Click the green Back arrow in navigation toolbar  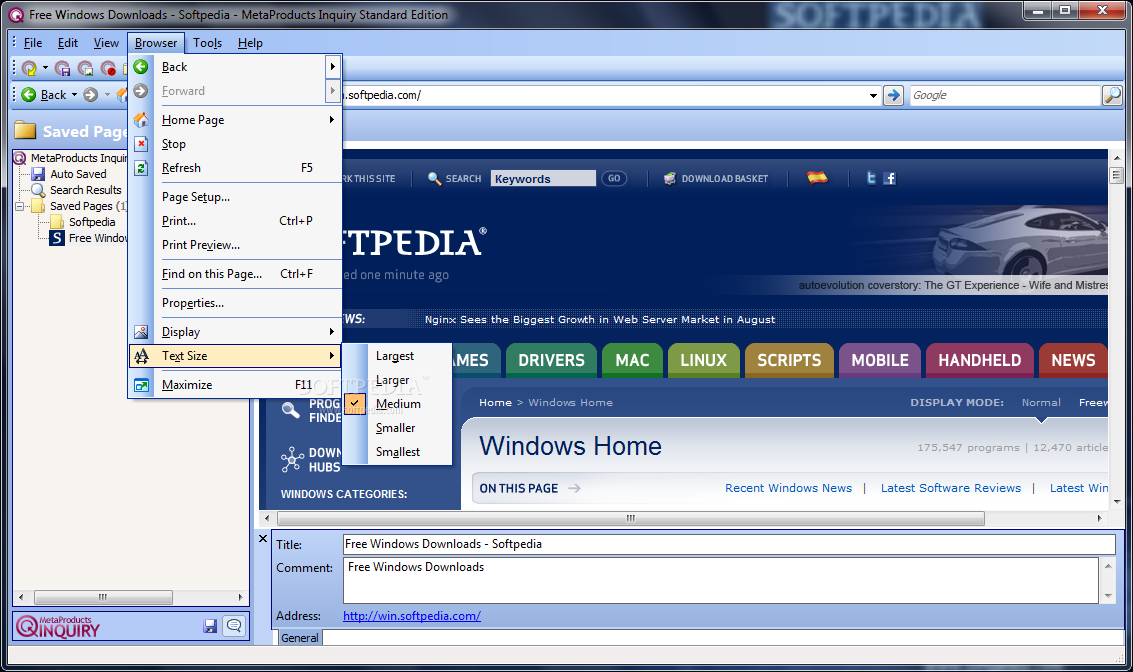(x=29, y=95)
